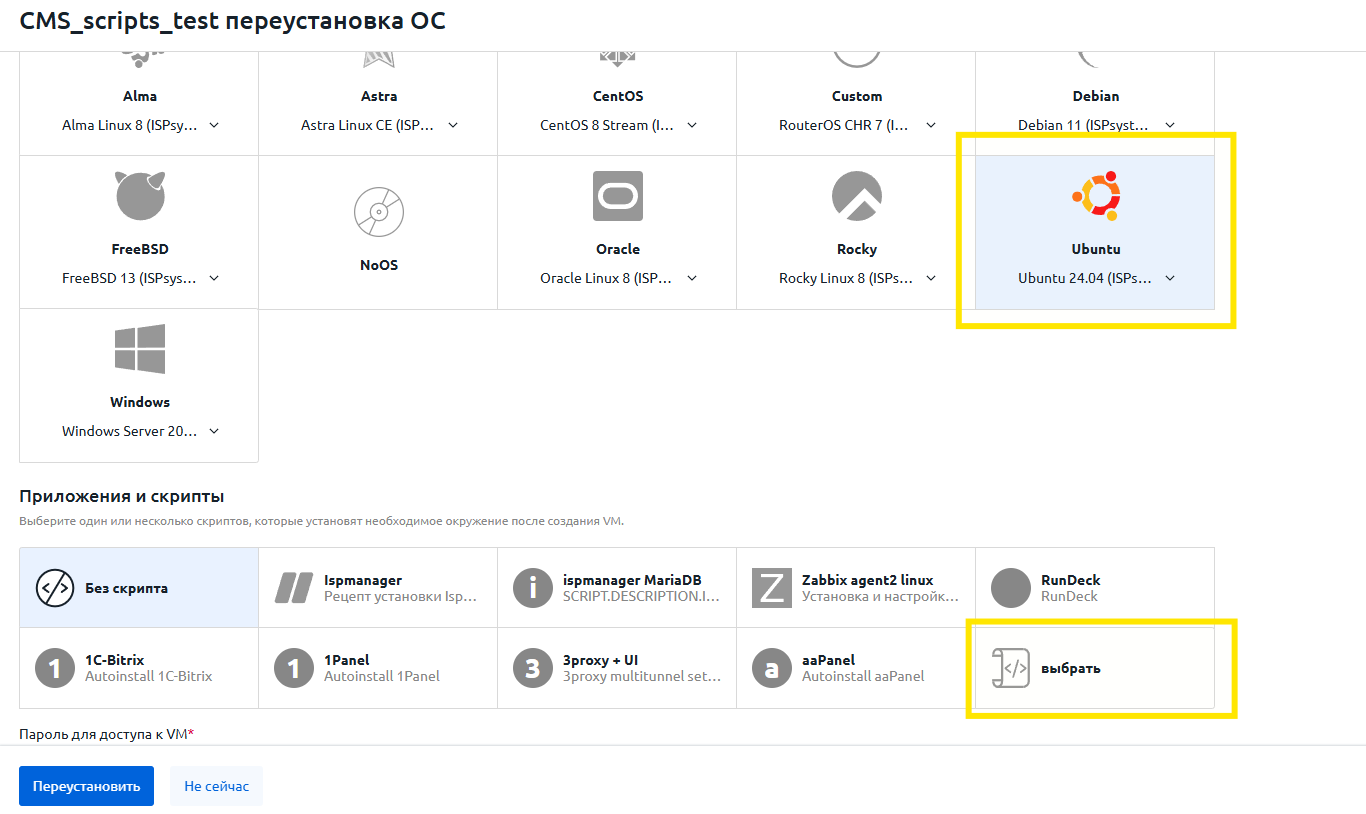The height and width of the screenshot is (814, 1366).
Task: Enable the aaPanel autoinstall script
Action: point(856,668)
